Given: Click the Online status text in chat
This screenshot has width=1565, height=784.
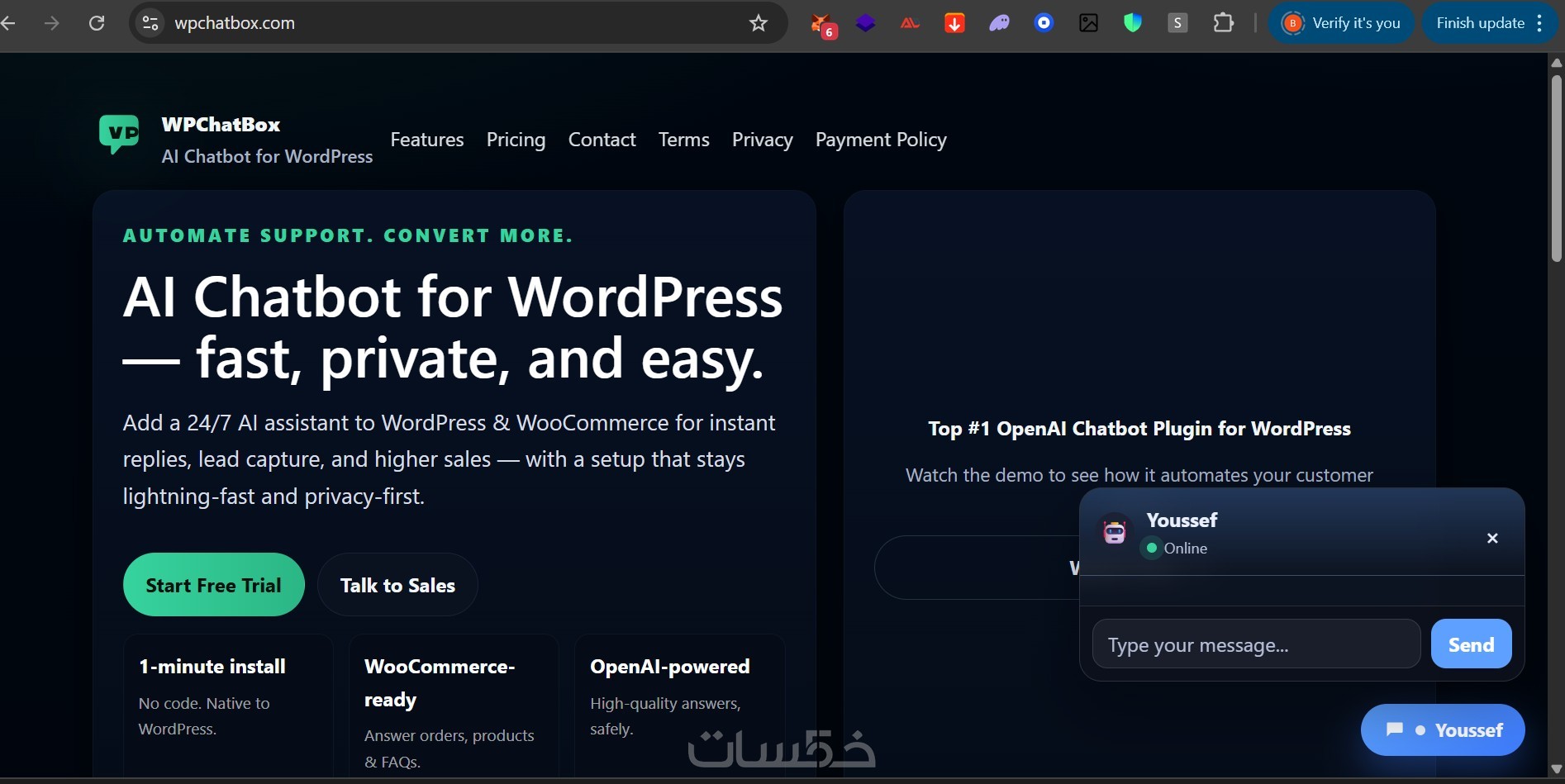Looking at the screenshot, I should click(x=1186, y=549).
